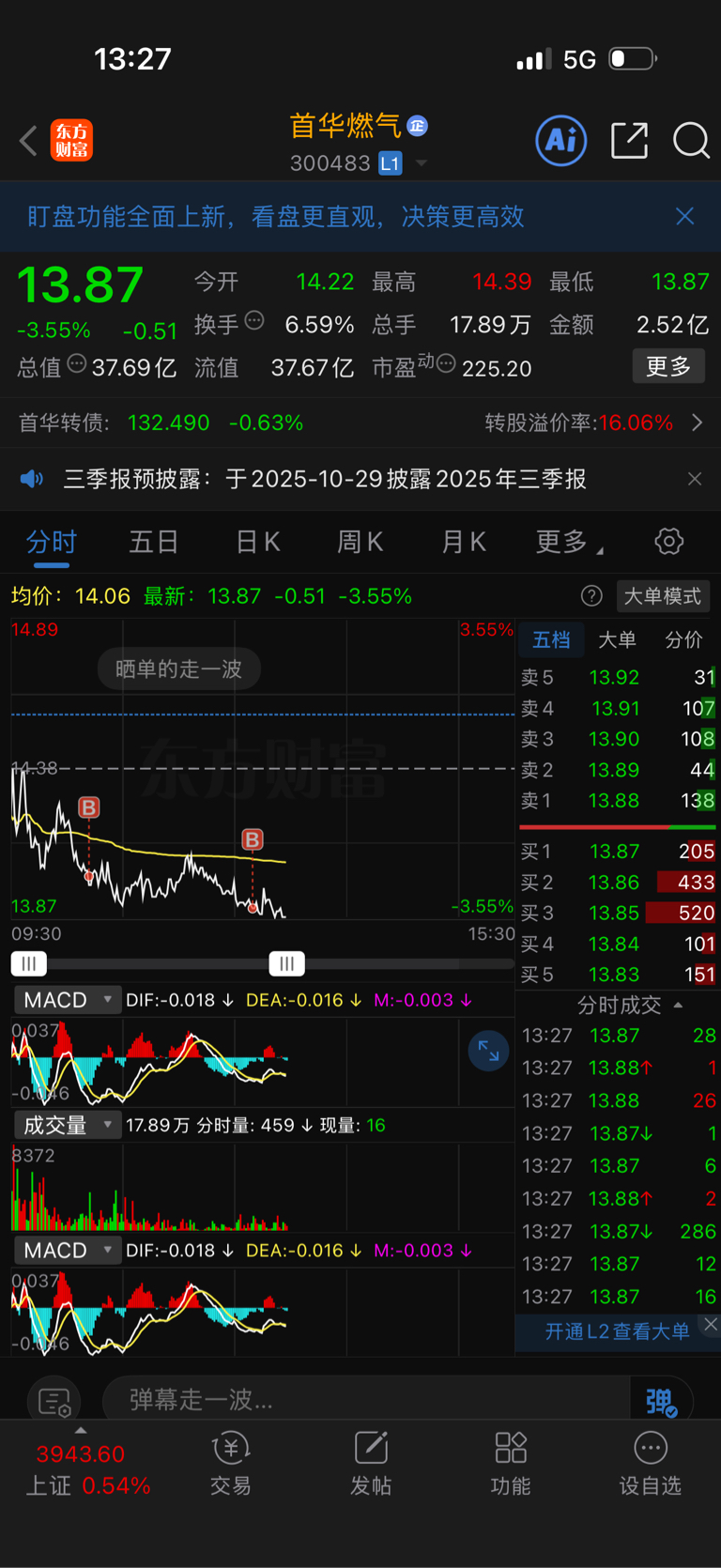Close the blue promo banner
The height and width of the screenshot is (1568, 721).
(x=685, y=216)
